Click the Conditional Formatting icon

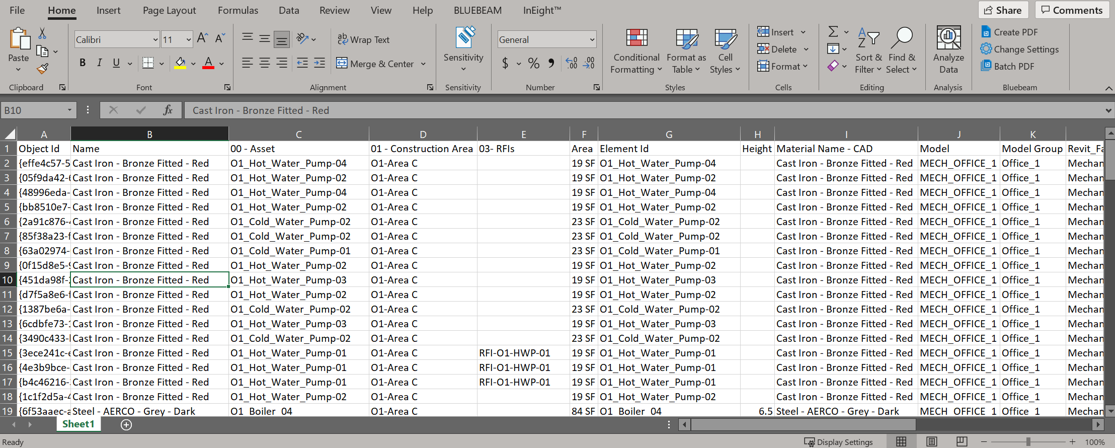coord(636,40)
